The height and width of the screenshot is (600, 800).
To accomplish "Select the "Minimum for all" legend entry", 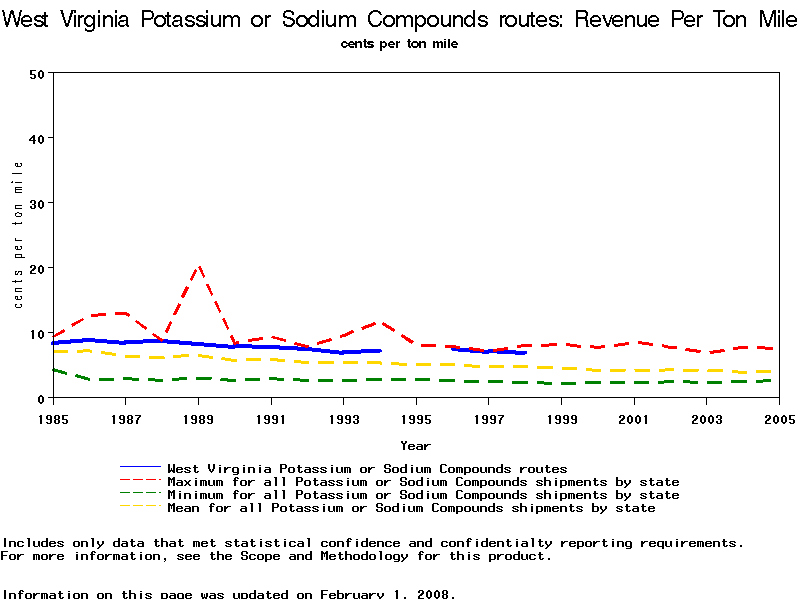I will coord(423,495).
